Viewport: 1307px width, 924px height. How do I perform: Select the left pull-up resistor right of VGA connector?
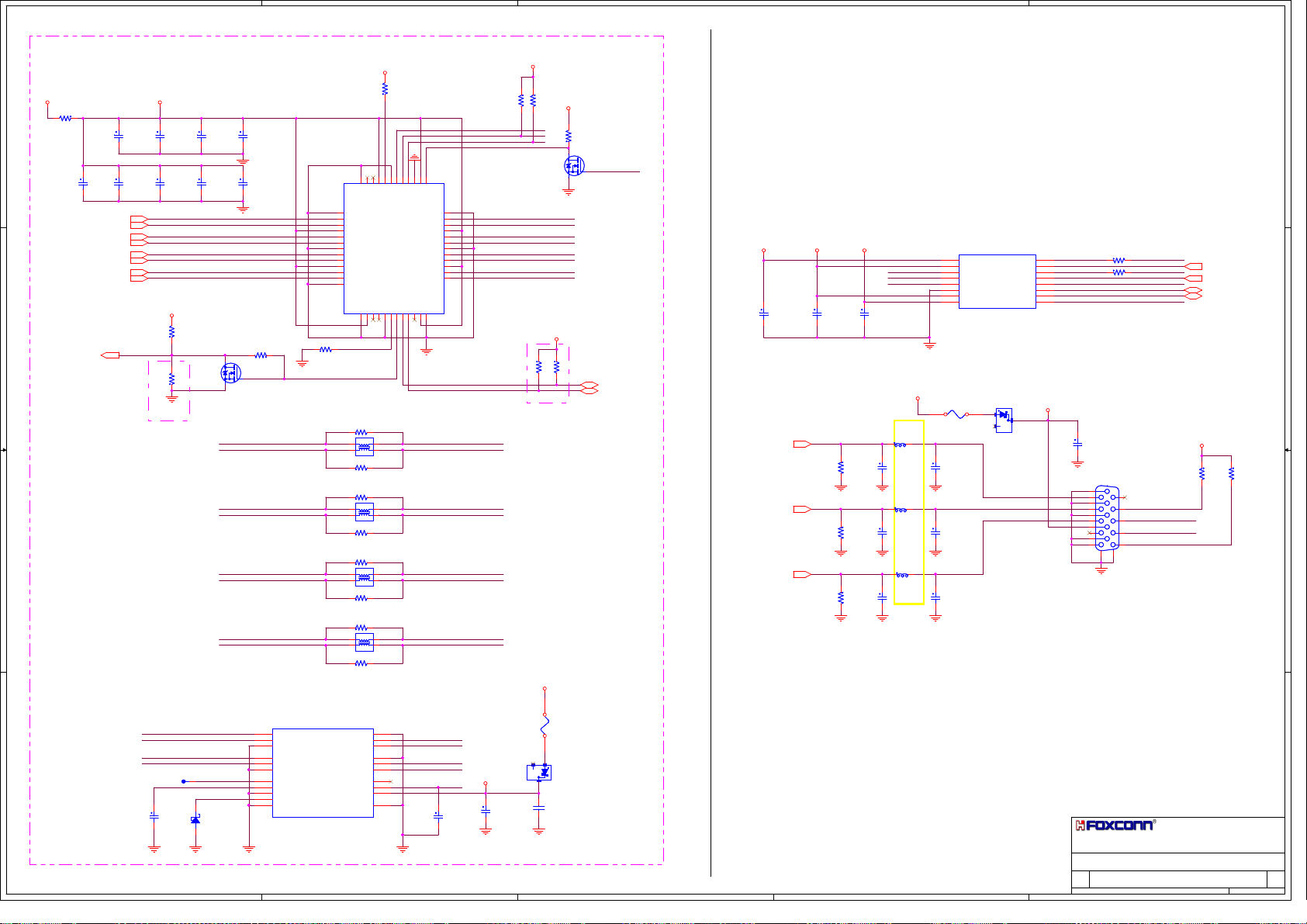1202,472
